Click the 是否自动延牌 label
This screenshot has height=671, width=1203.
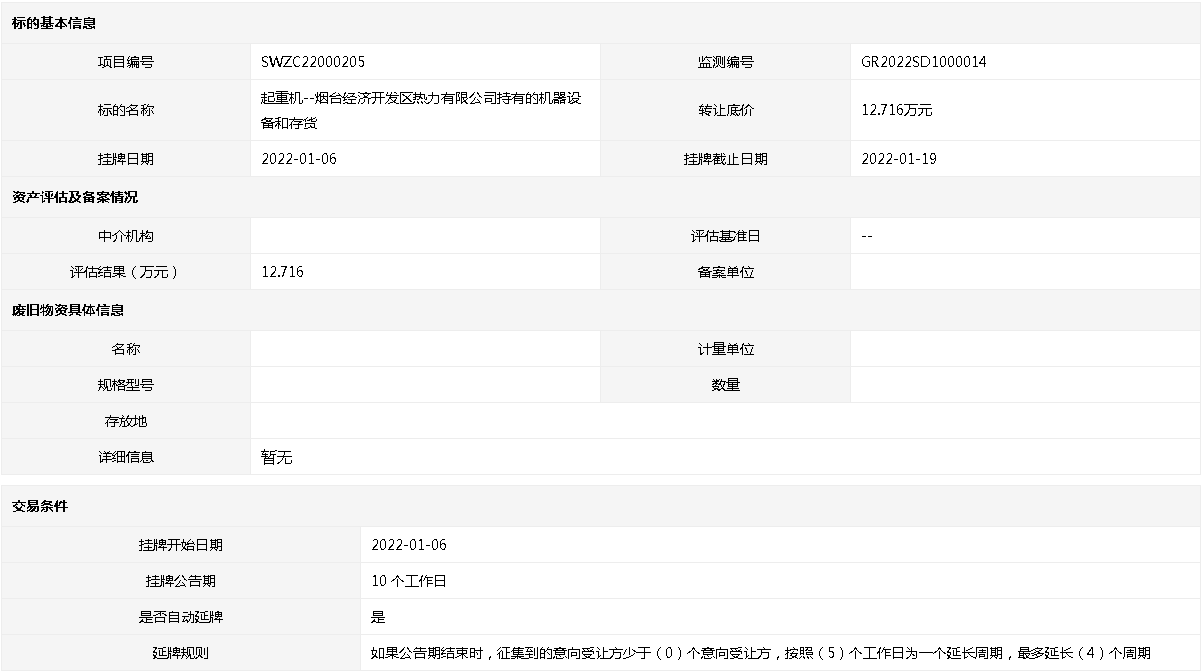tap(181, 617)
